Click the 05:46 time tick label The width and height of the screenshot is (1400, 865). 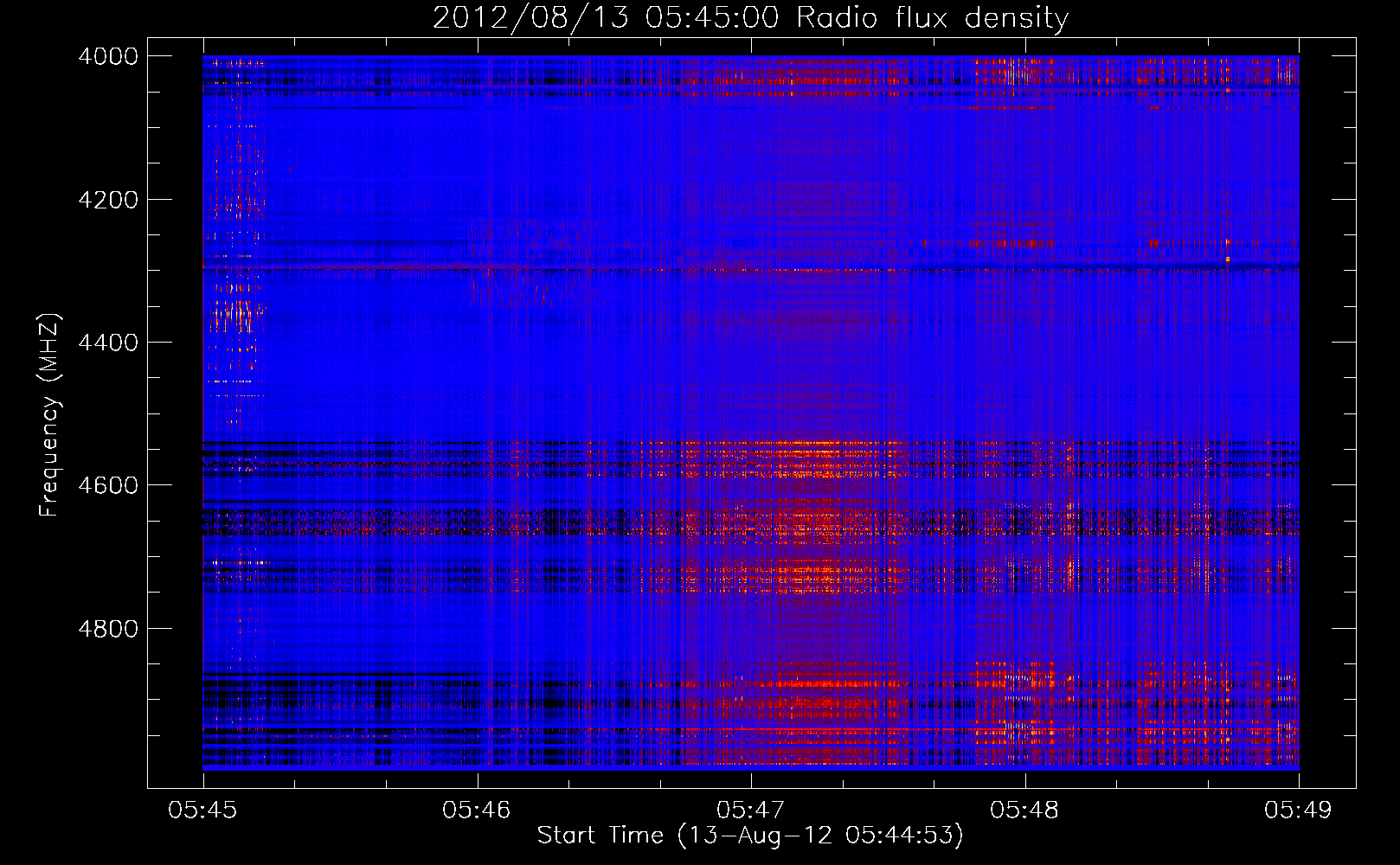pyautogui.click(x=477, y=811)
